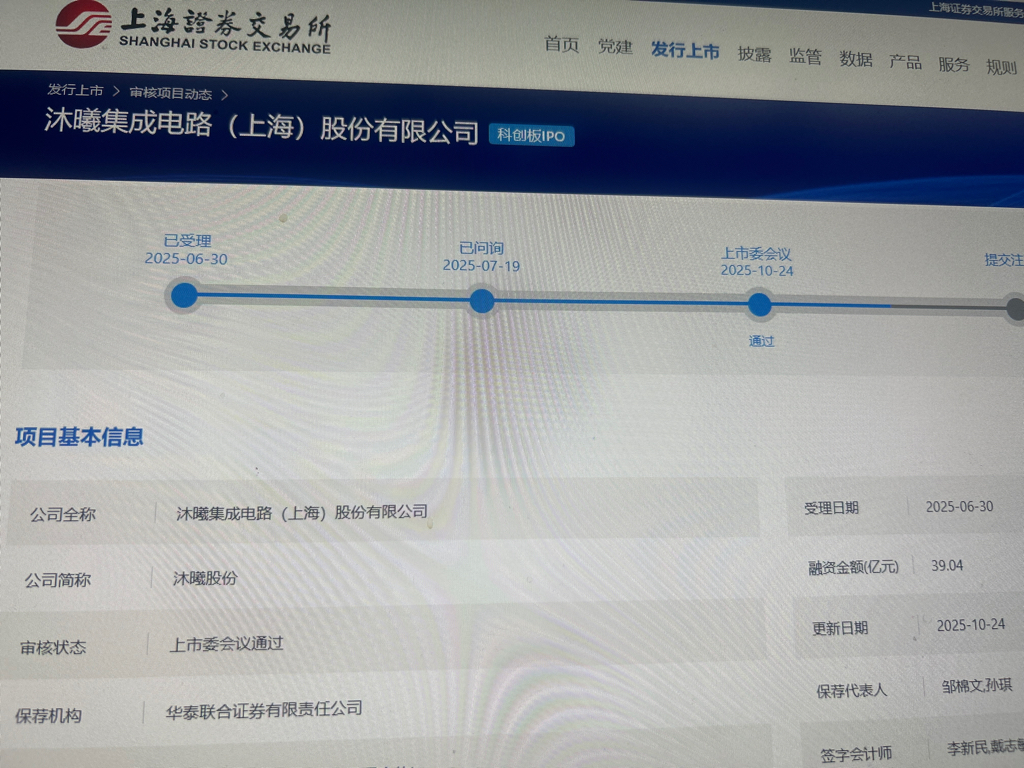Image resolution: width=1024 pixels, height=768 pixels.
Task: Click the 保荐代表人 label
Action: tap(852, 690)
